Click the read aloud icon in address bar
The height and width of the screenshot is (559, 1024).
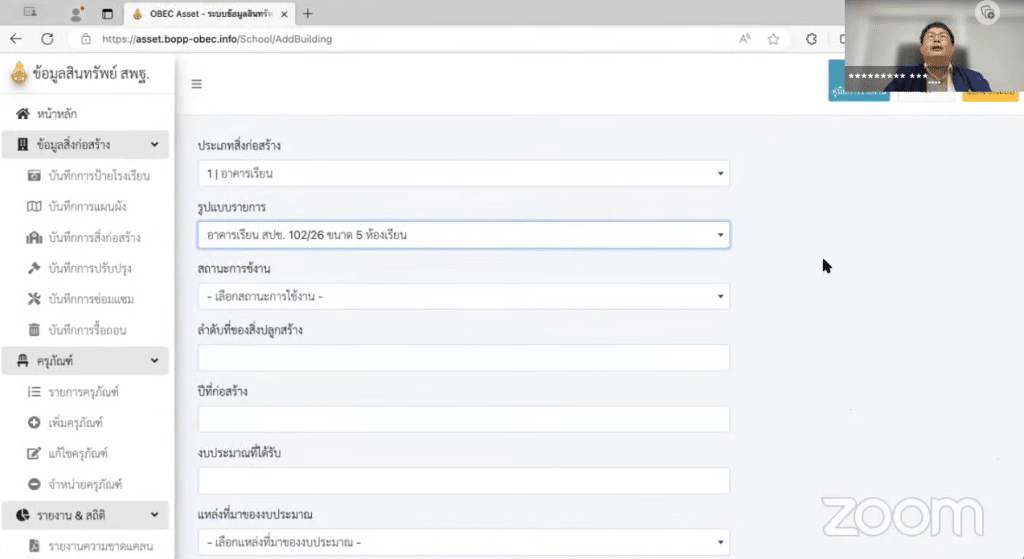[744, 39]
